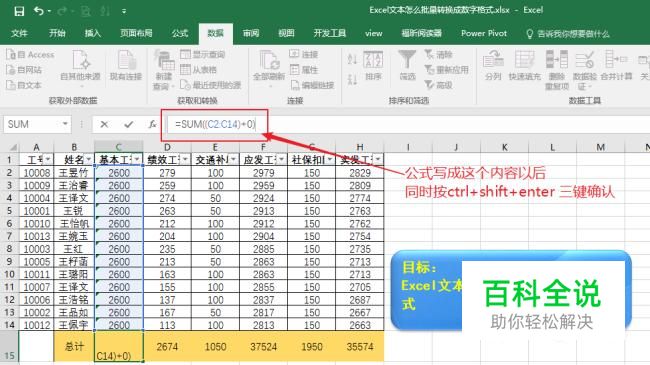Open filter dropdown on 交通补助 header
The height and width of the screenshot is (365, 650).
(x=233, y=159)
